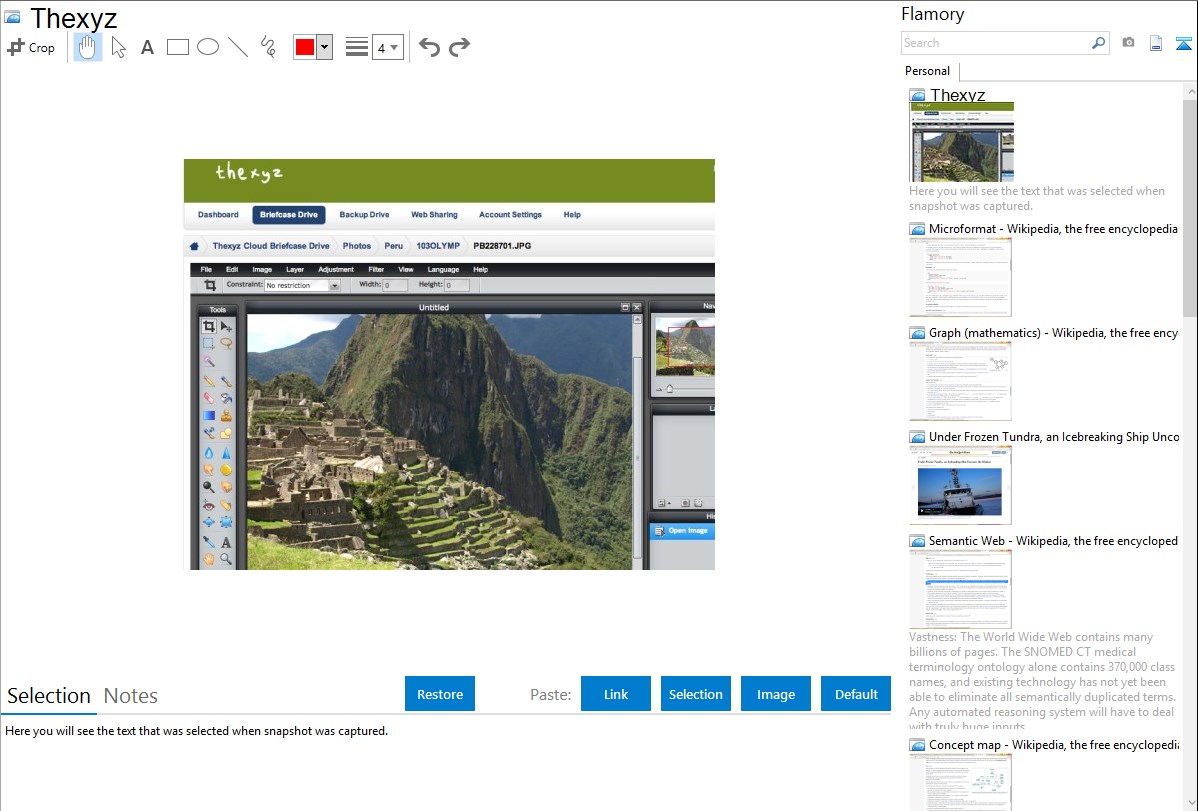
Task: Activate the hand pan tool
Action: 88,47
